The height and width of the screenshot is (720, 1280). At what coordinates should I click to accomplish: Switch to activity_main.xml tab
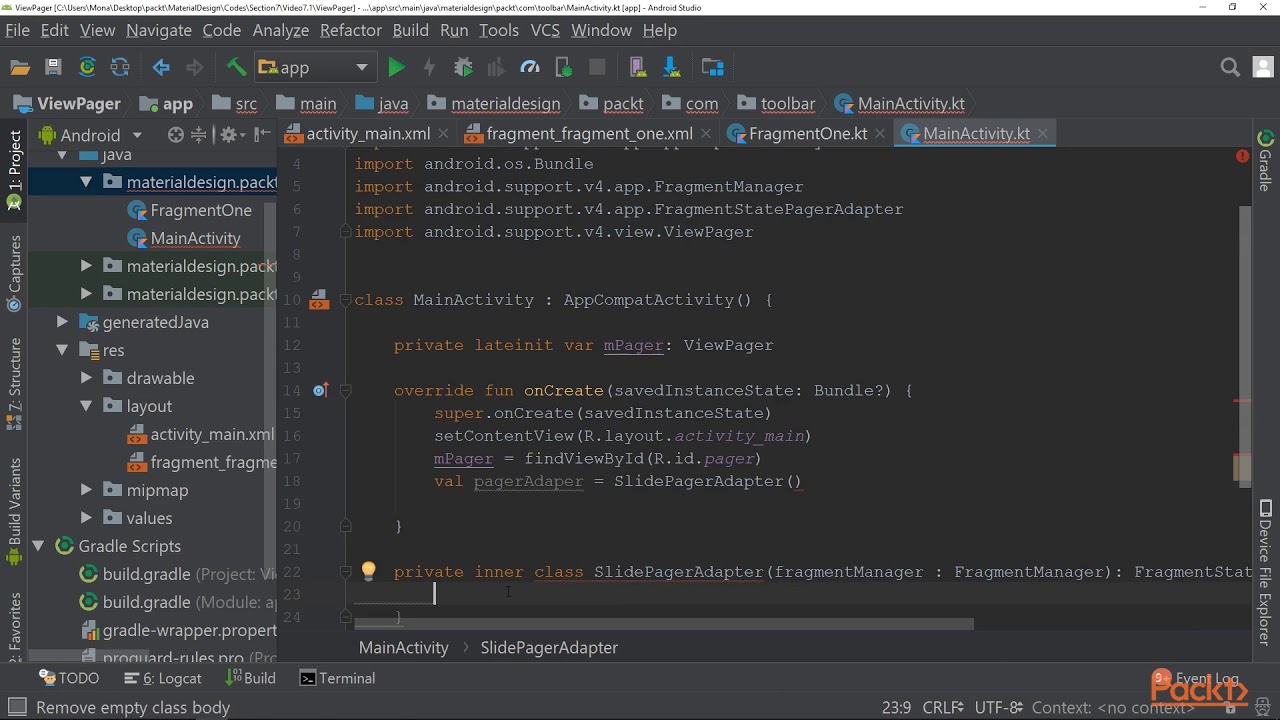point(368,133)
